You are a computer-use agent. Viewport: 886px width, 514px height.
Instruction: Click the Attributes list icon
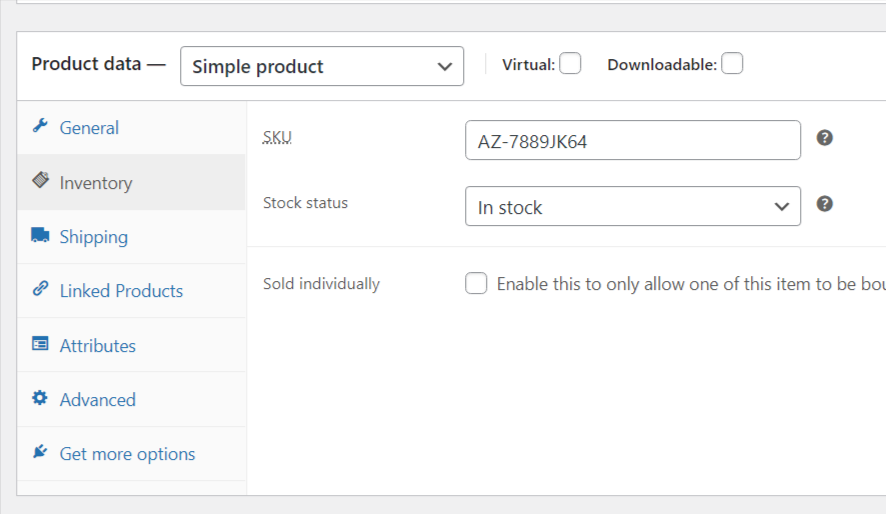click(40, 343)
